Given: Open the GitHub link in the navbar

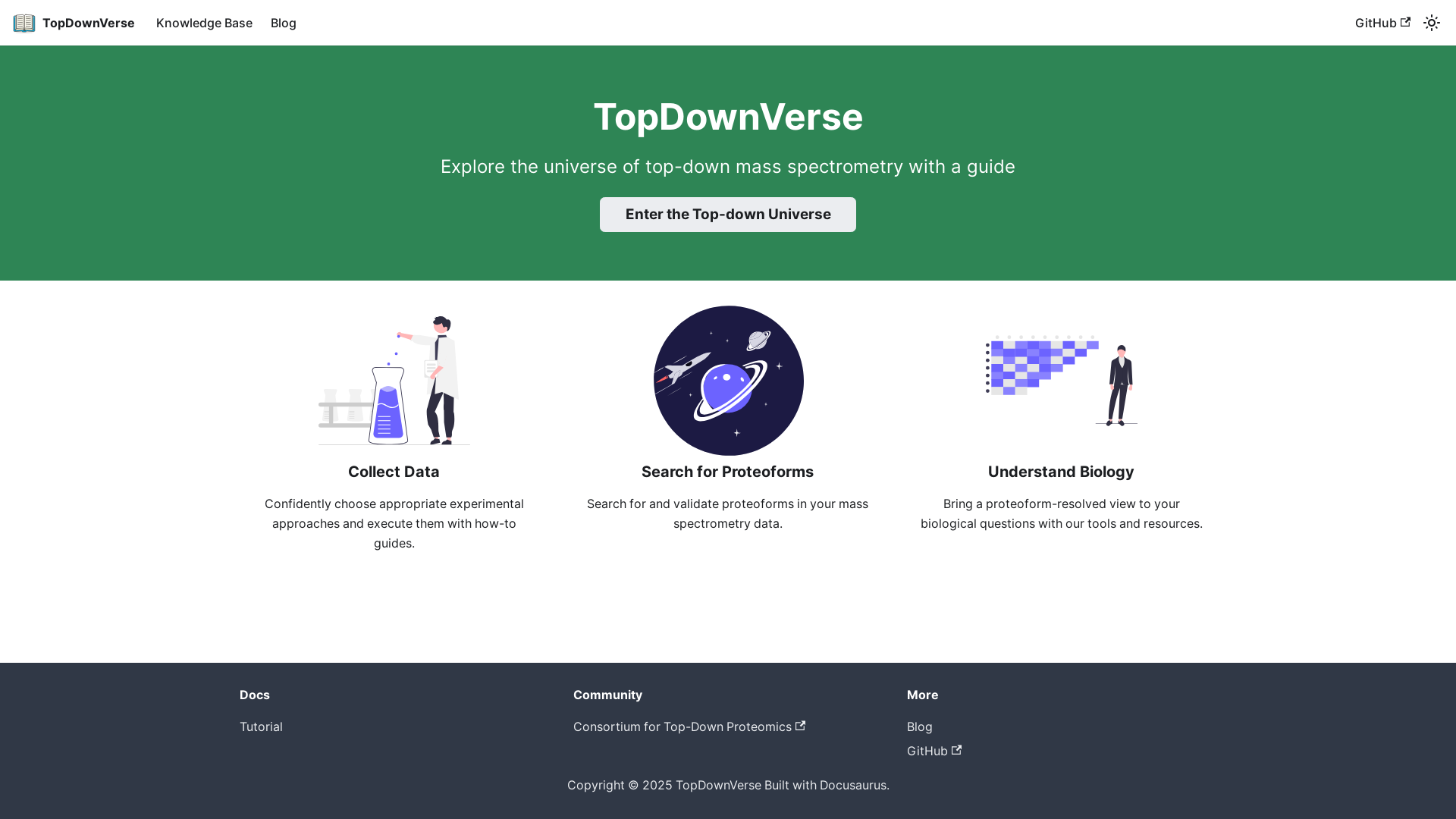Looking at the screenshot, I should coord(1382,23).
